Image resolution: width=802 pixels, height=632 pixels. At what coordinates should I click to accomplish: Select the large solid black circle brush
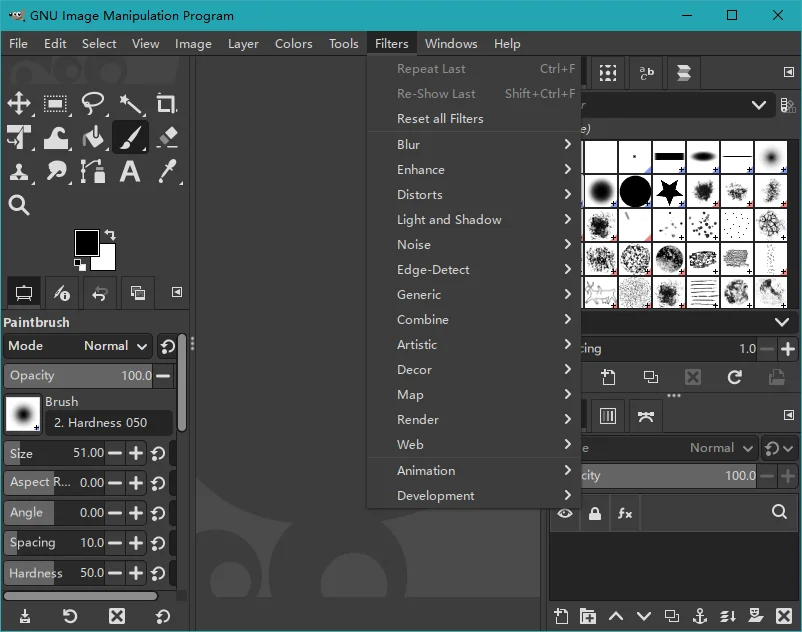(635, 191)
